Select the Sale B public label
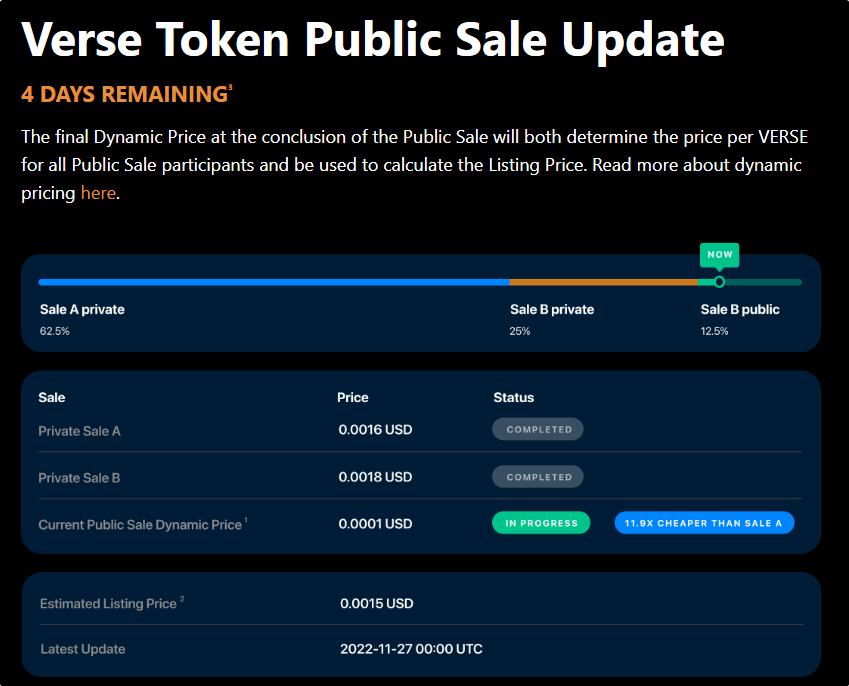 pos(740,309)
